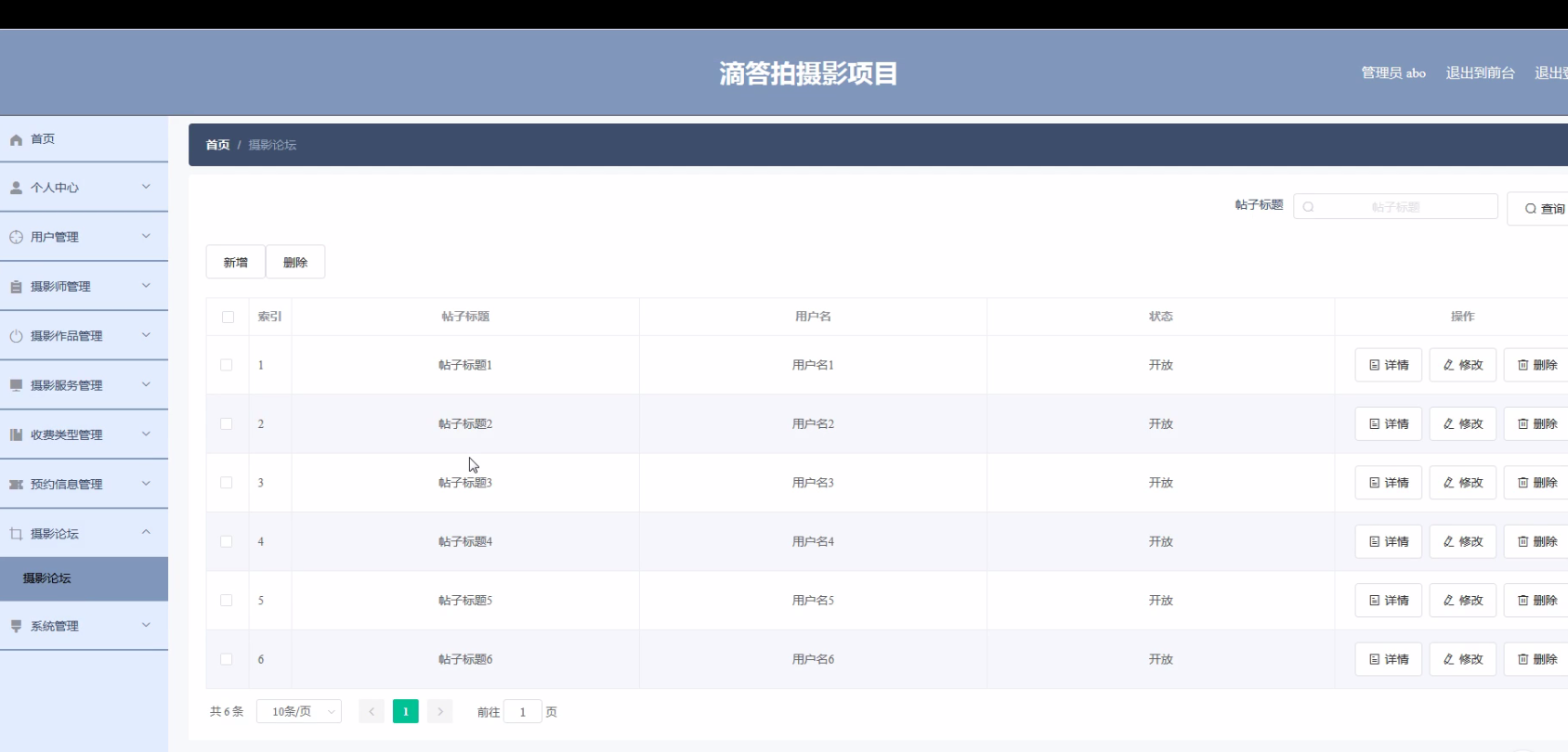The image size is (1568, 752).
Task: Expand the 用户管理 menu chevron
Action: pyautogui.click(x=146, y=237)
